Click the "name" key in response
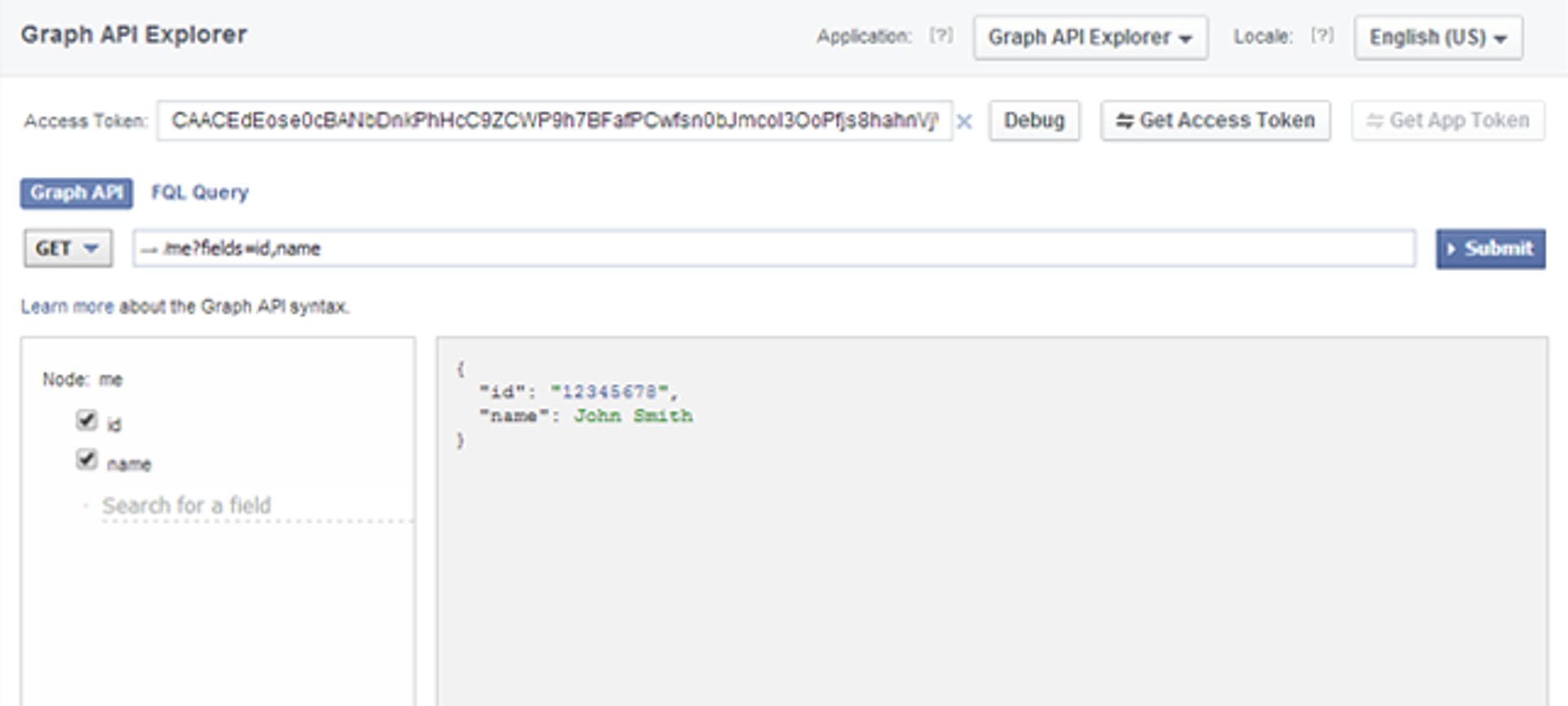Viewport: 1568px width, 706px height. [x=514, y=416]
